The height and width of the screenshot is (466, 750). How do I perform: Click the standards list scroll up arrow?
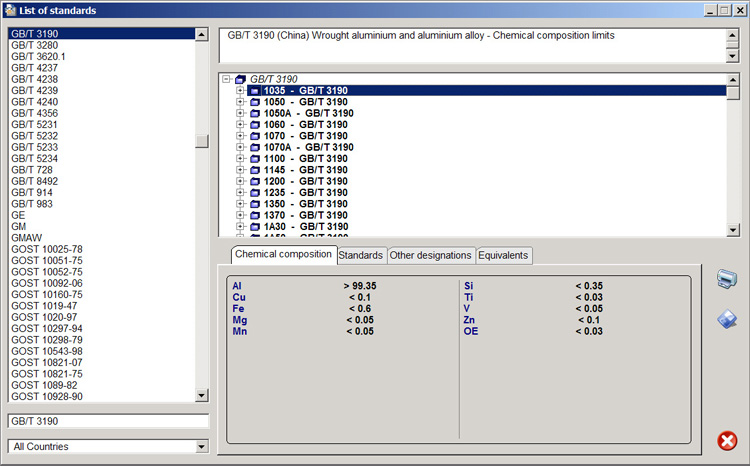[202, 34]
